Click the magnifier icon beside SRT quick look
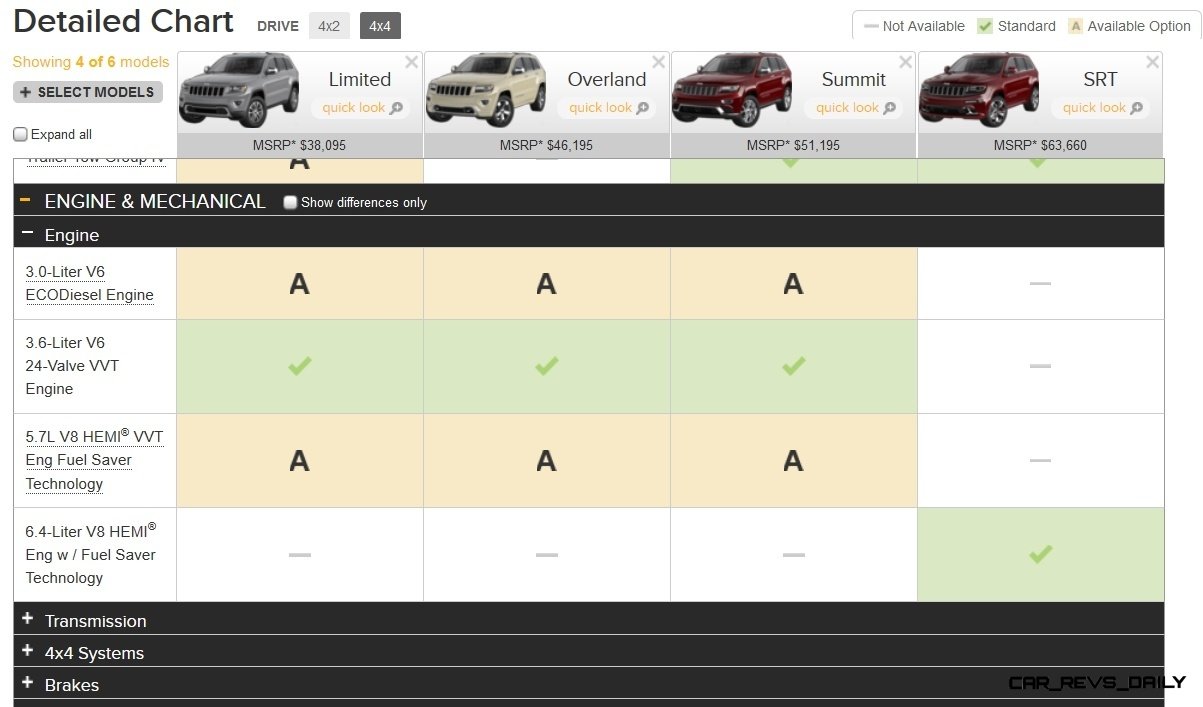The height and width of the screenshot is (707, 1203). pos(1136,108)
